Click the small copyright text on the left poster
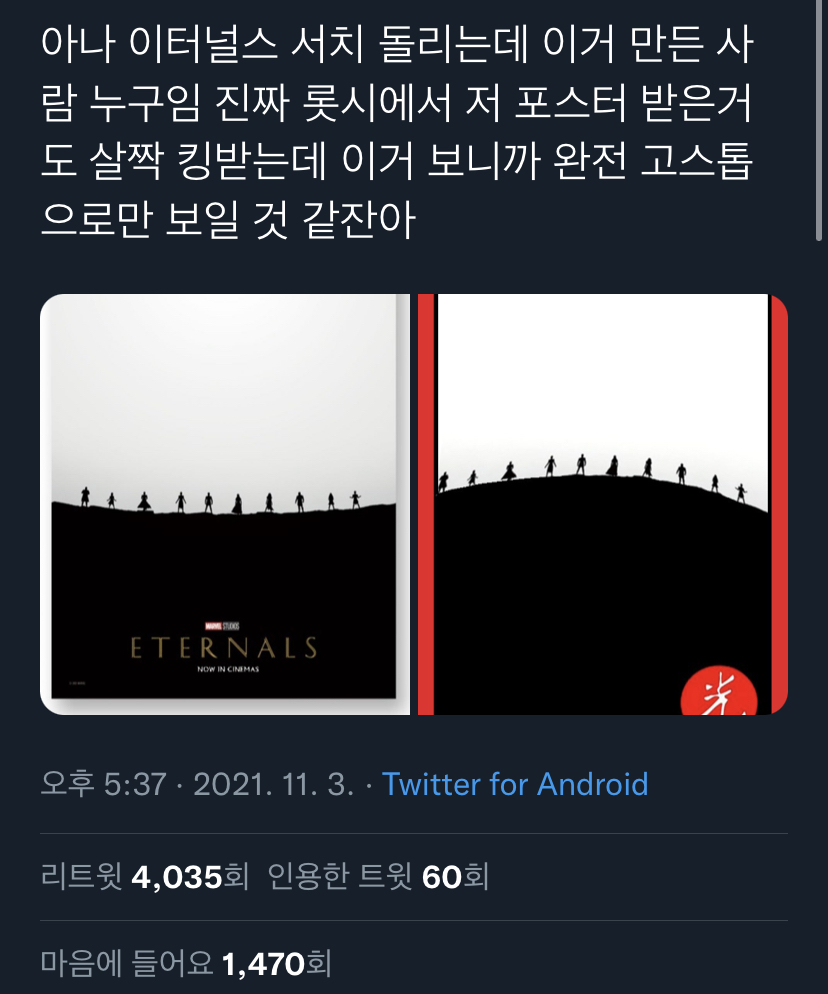Screen dimensions: 828x994 (77, 683)
